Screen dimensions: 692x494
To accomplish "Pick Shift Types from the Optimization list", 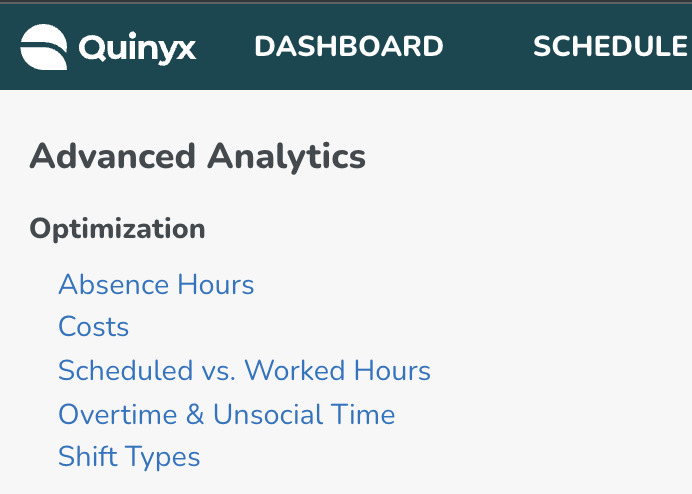I will click(129, 457).
